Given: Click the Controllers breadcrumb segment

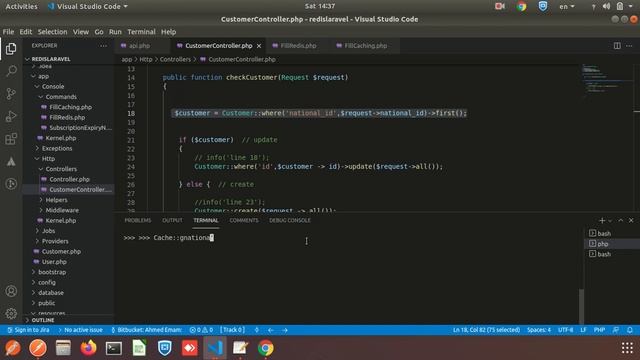Looking at the screenshot, I should tap(175, 60).
